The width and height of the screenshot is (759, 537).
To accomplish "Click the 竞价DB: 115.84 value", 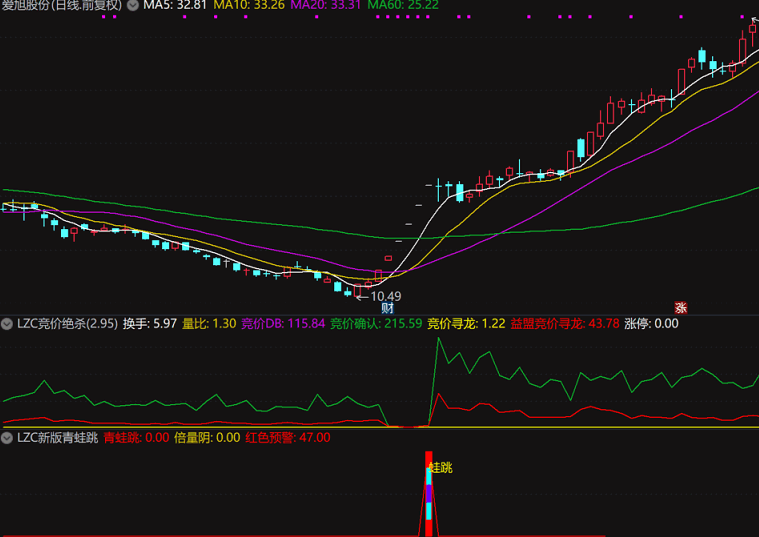I will coord(283,324).
